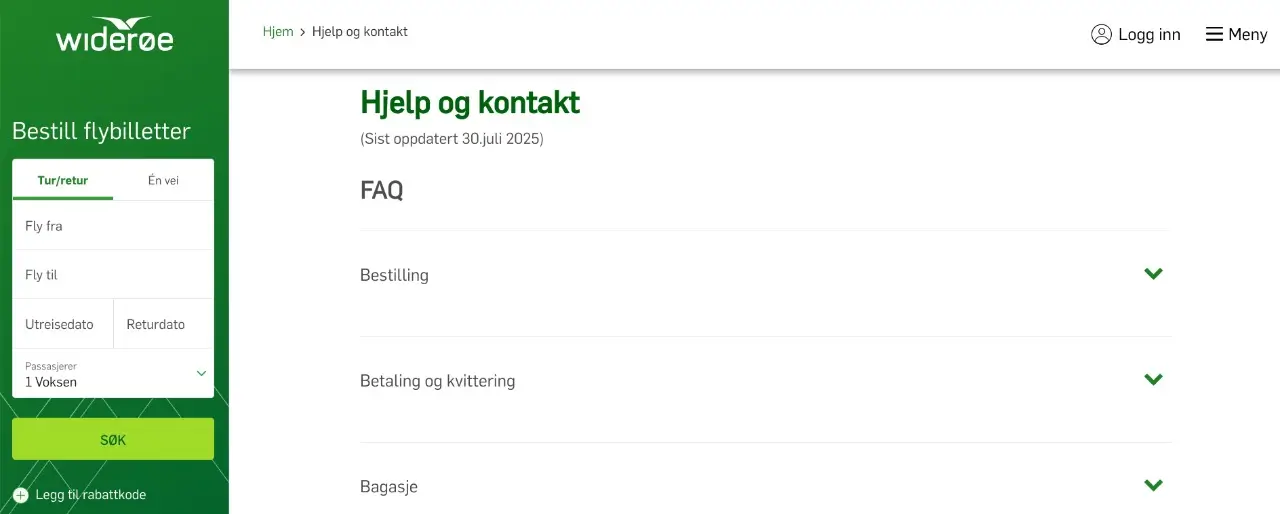Pick the Returdato field
1280x514 pixels.
[164, 324]
